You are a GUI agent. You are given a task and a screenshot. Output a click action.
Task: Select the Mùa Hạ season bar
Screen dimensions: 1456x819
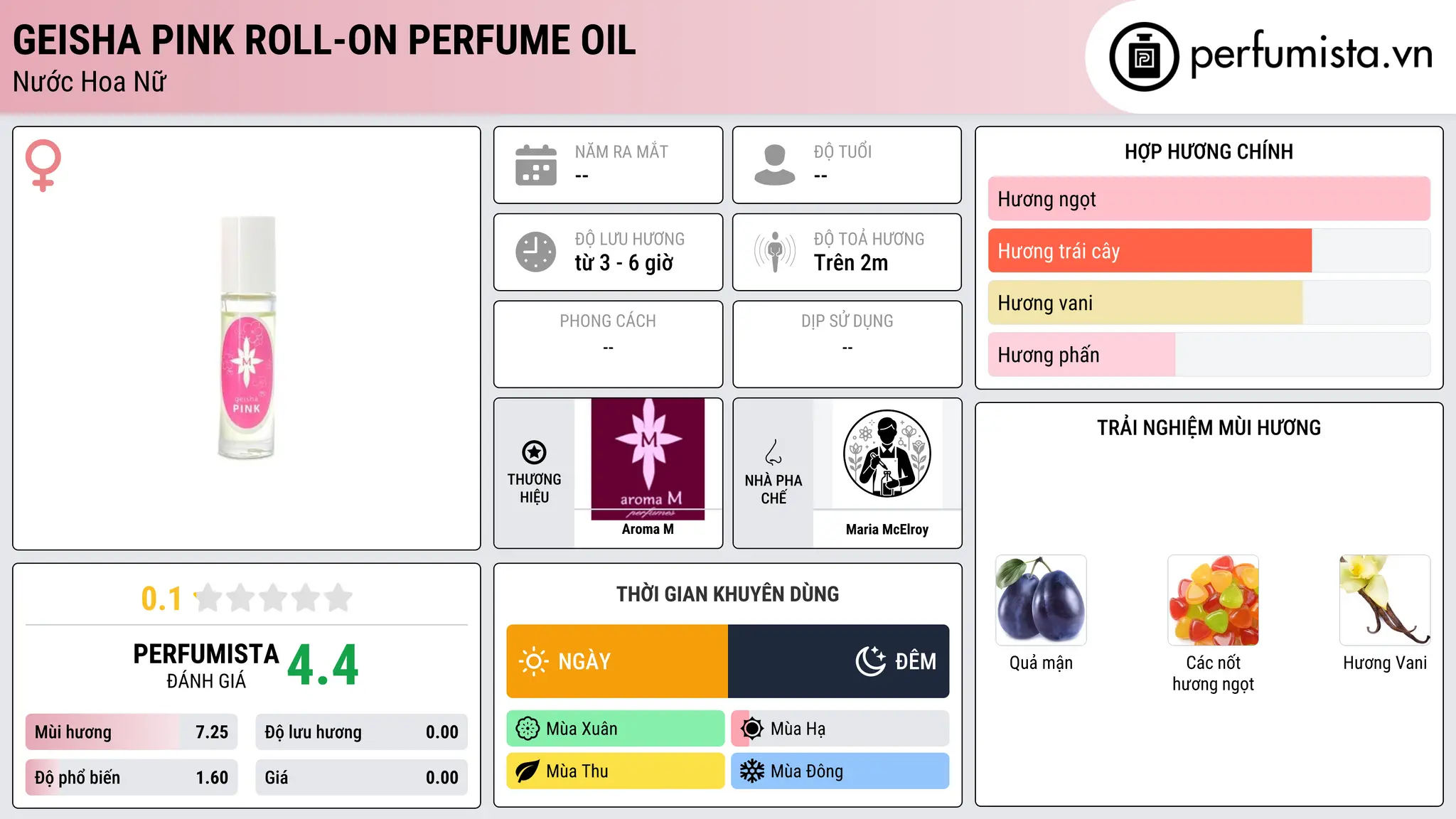point(840,729)
